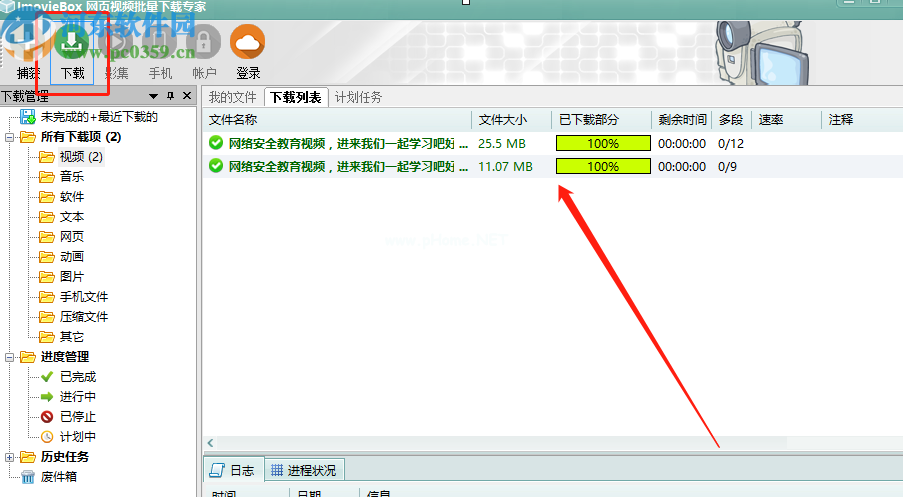Select the 已停止 stopped status item
Viewport: 903px width, 497px height.
[77, 417]
